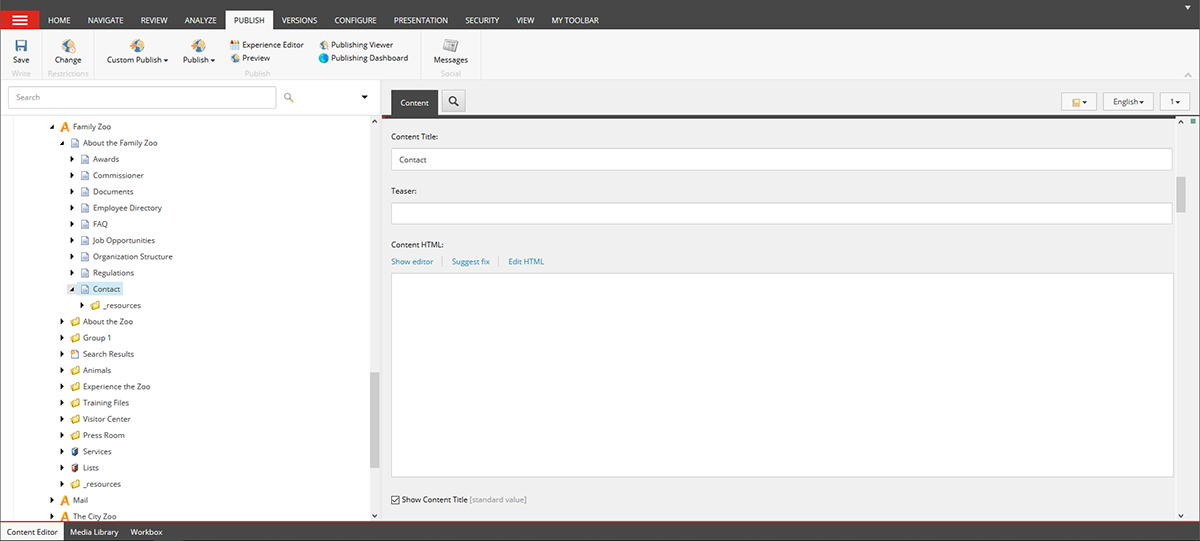Select the Job Opportunities tree item

pos(124,240)
